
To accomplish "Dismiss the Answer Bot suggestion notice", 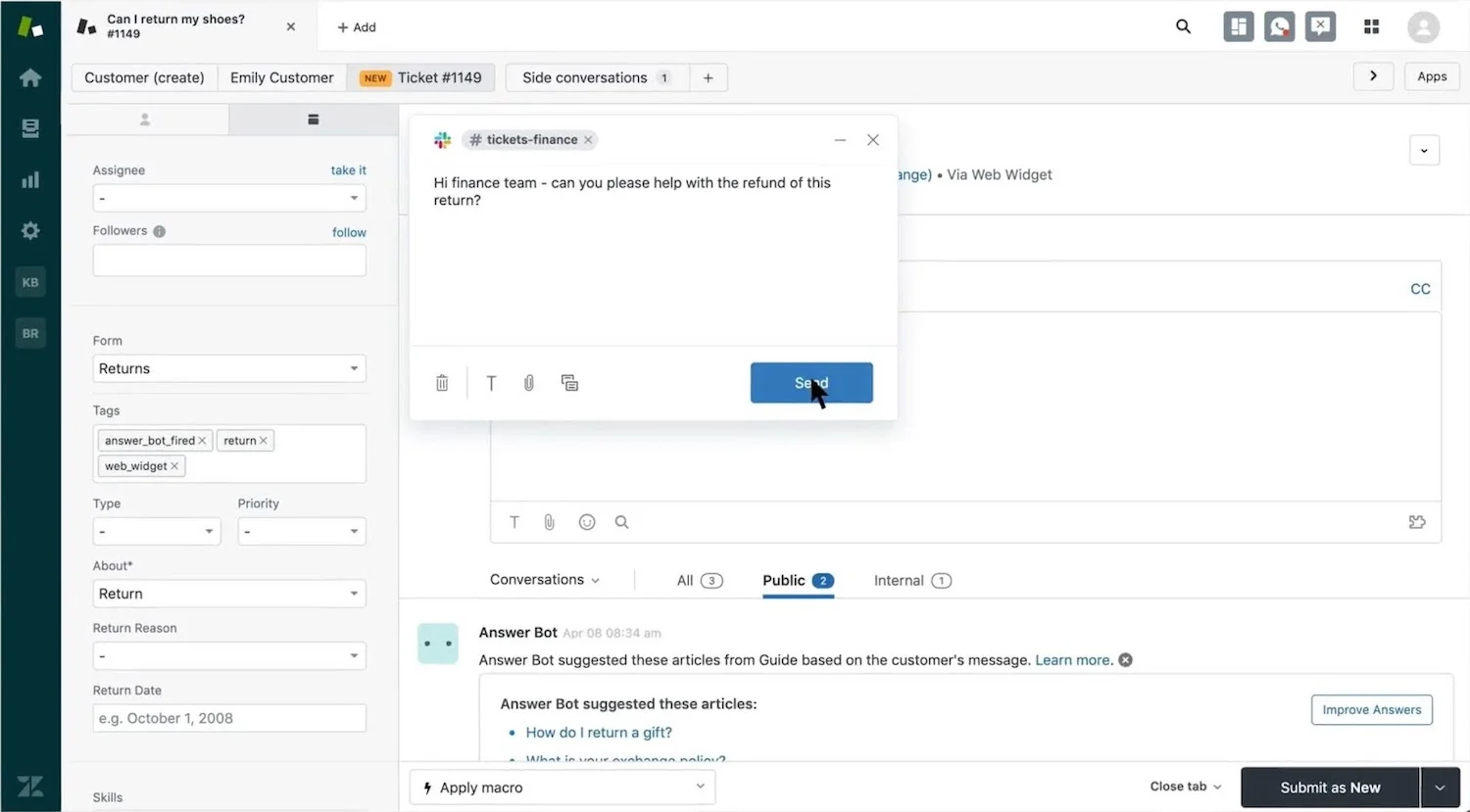I will (1125, 660).
